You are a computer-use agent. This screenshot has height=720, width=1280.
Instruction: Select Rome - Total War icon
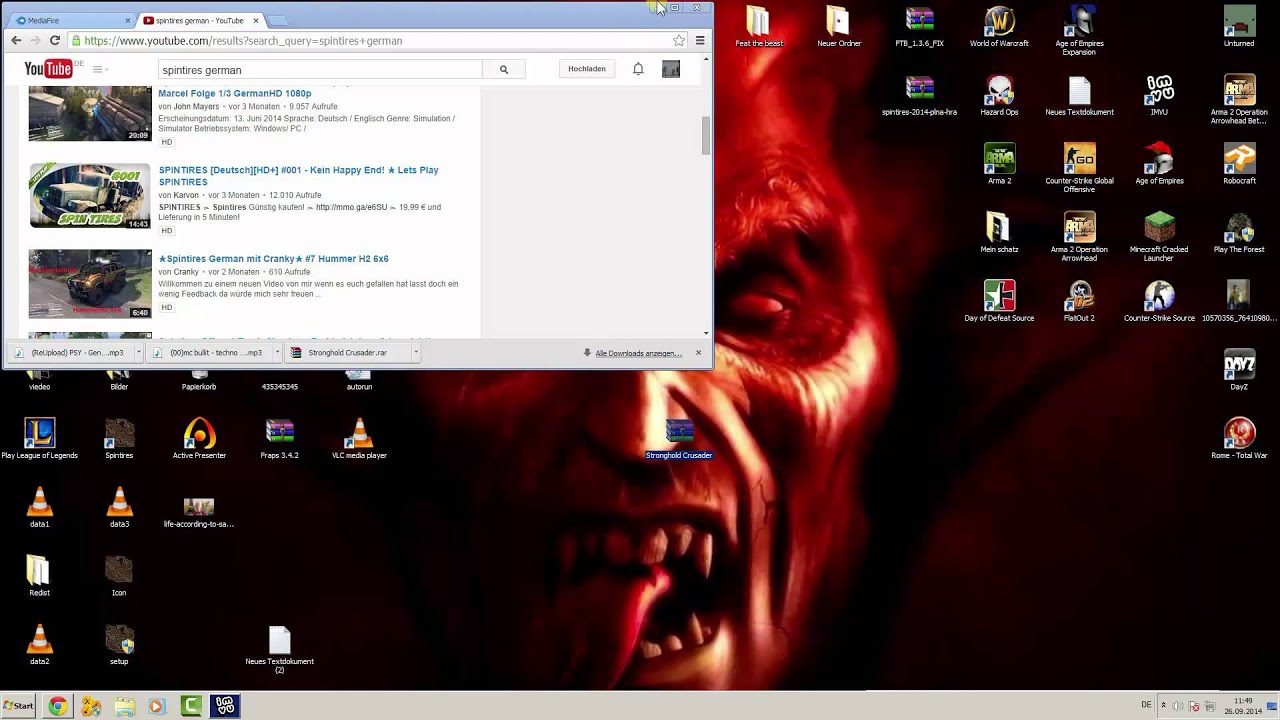click(1239, 440)
